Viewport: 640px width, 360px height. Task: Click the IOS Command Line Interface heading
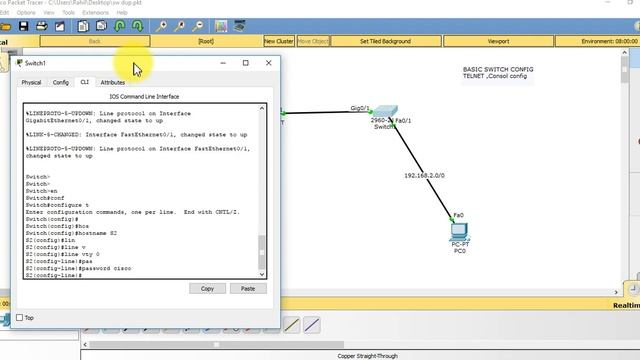pos(144,97)
